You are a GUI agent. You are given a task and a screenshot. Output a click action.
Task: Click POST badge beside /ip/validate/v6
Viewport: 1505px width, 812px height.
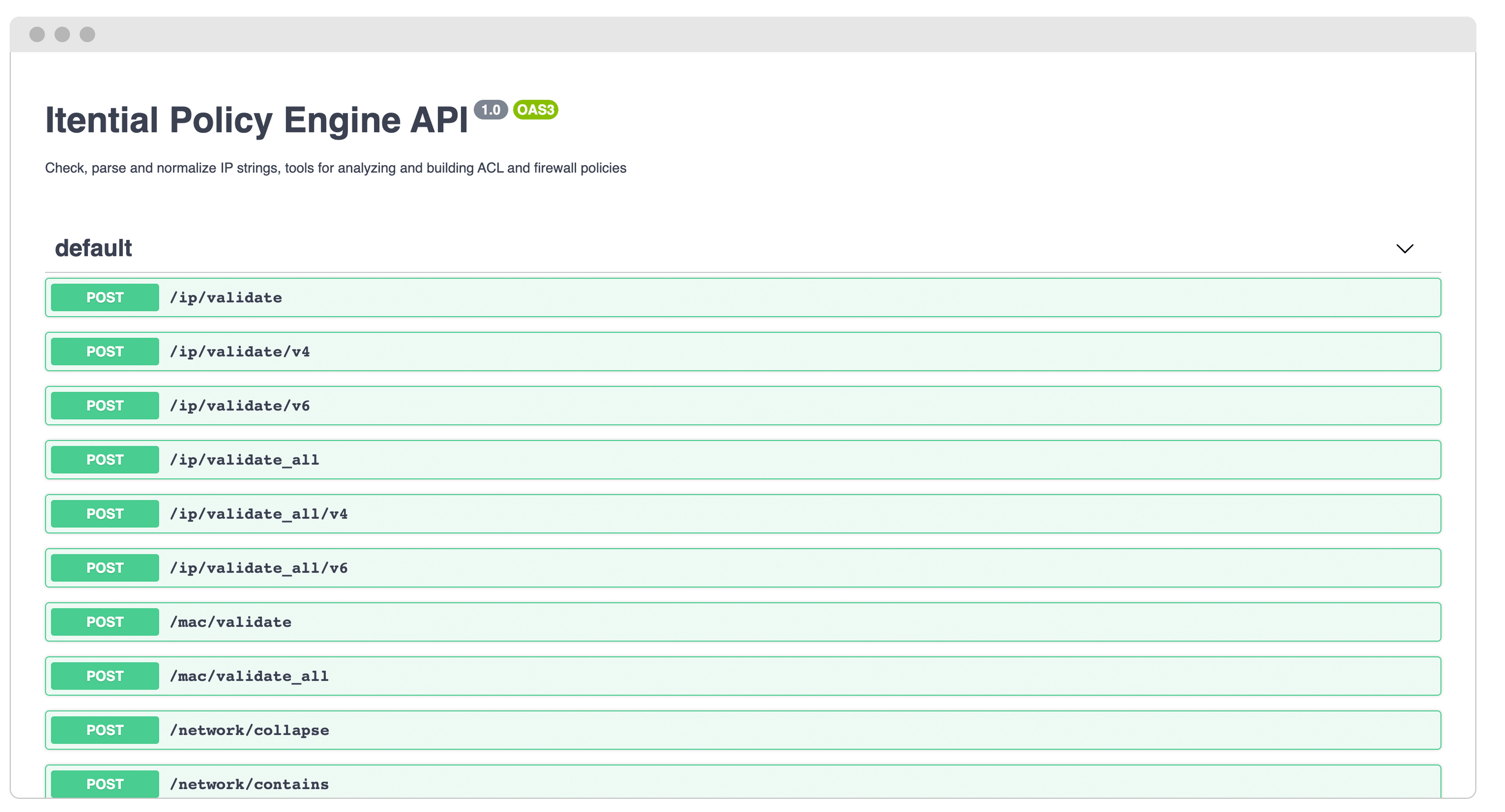pyautogui.click(x=104, y=405)
